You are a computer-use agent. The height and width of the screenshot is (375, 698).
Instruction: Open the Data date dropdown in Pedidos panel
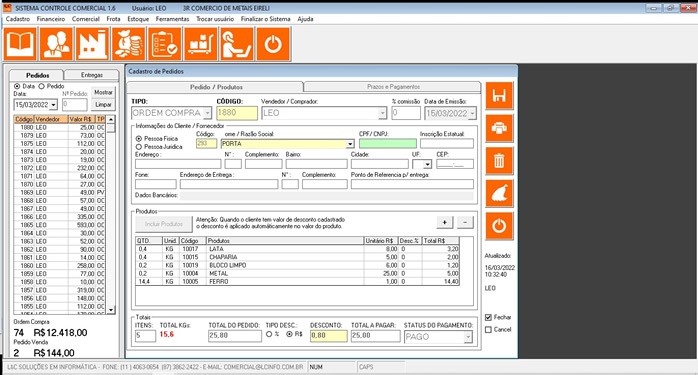point(53,105)
